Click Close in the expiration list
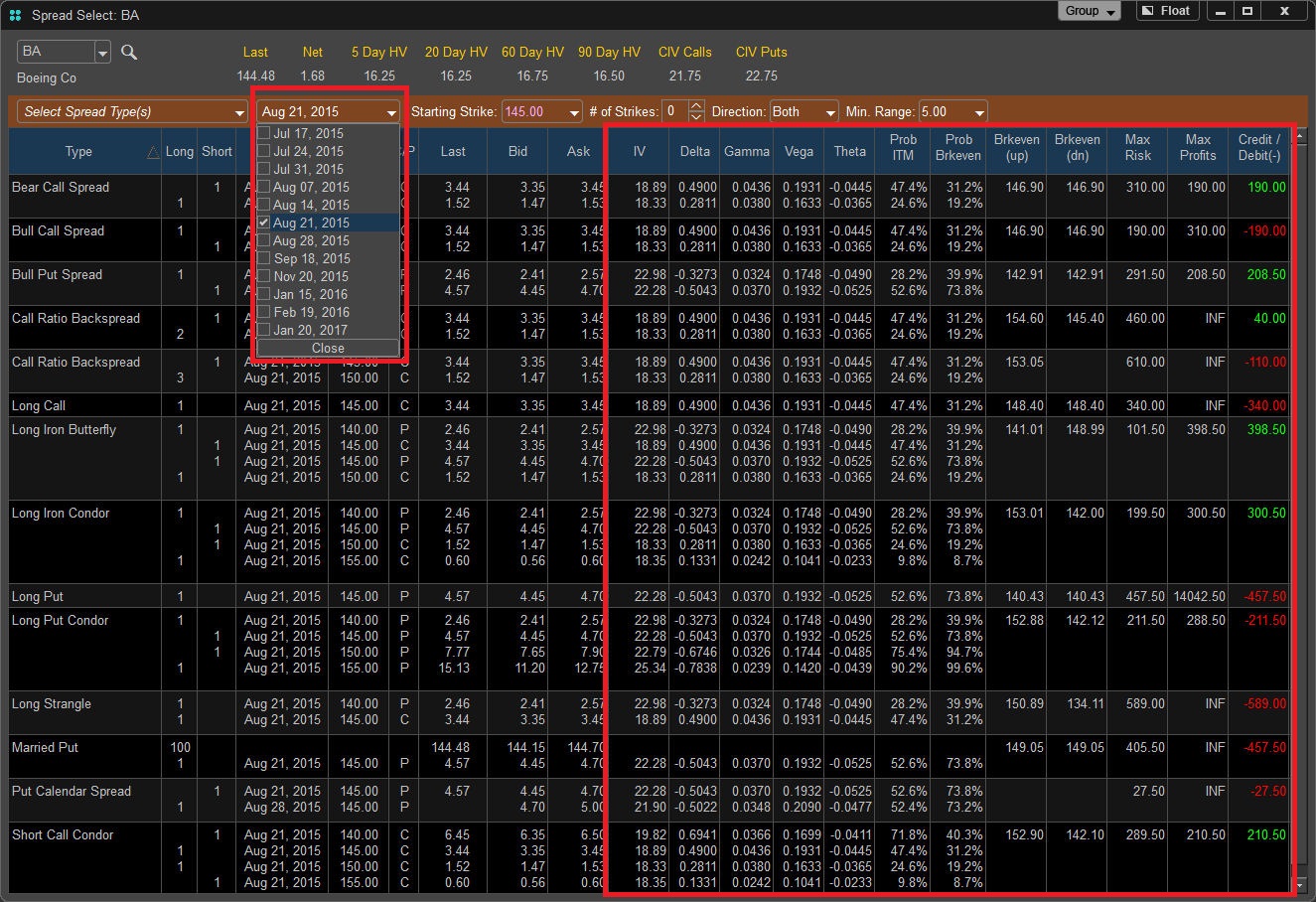Screen dimensions: 1316x902 (x=328, y=348)
